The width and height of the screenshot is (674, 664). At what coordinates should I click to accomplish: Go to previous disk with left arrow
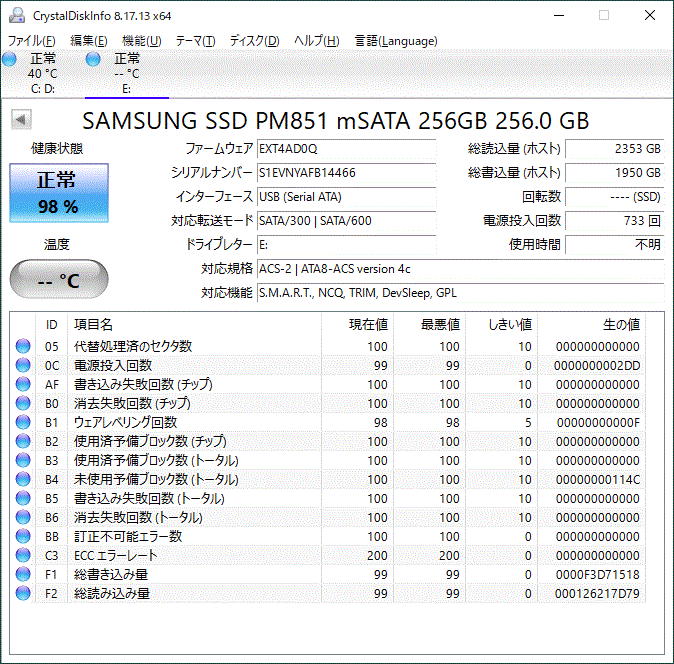[x=21, y=119]
